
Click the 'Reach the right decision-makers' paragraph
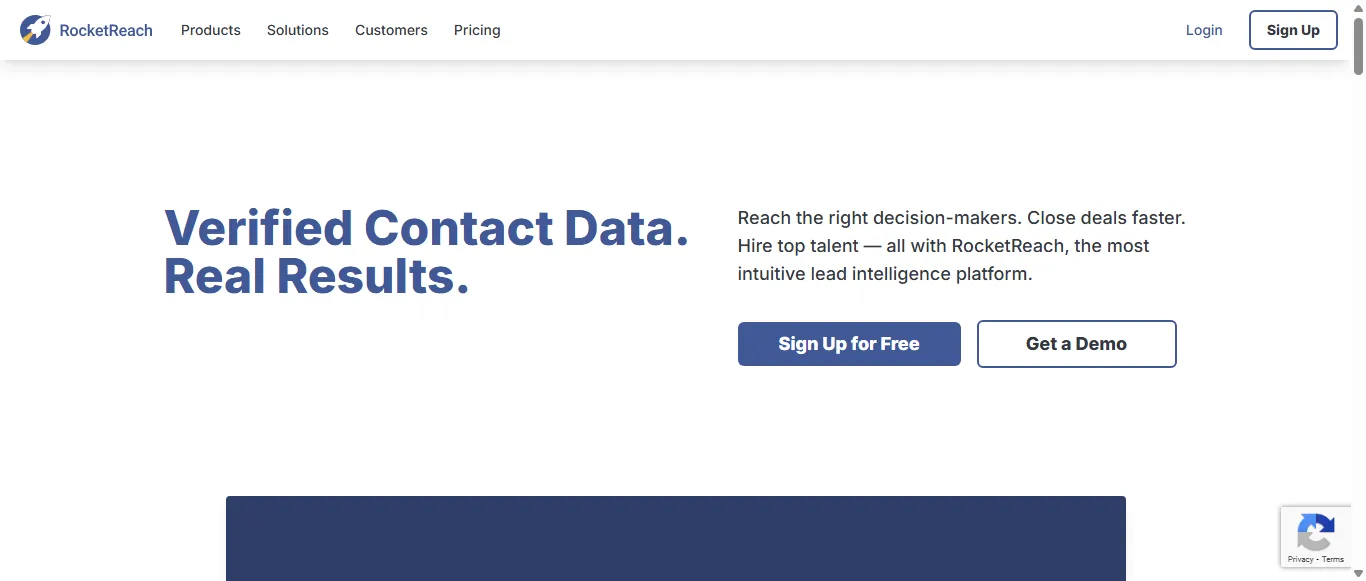point(961,246)
